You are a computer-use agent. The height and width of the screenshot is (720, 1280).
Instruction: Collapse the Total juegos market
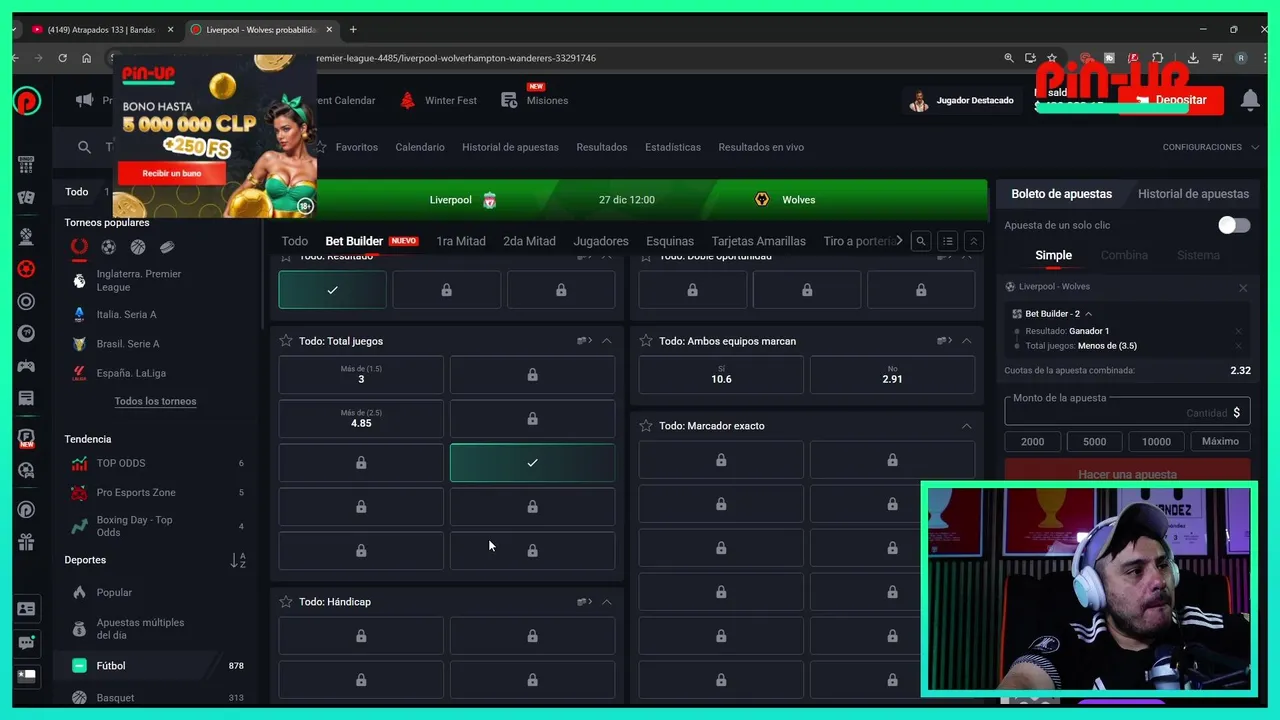tap(606, 341)
